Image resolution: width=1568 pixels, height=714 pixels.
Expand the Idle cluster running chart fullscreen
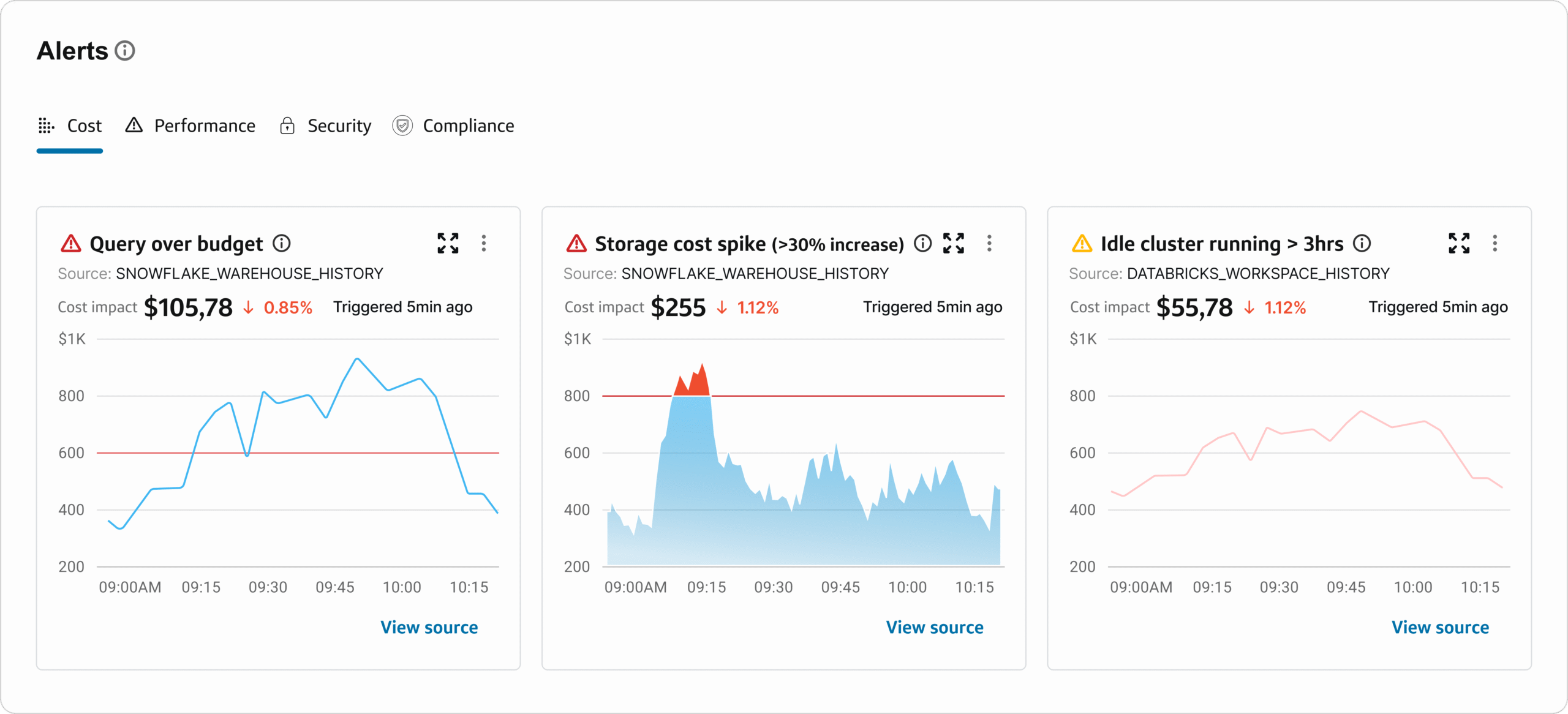[1459, 243]
